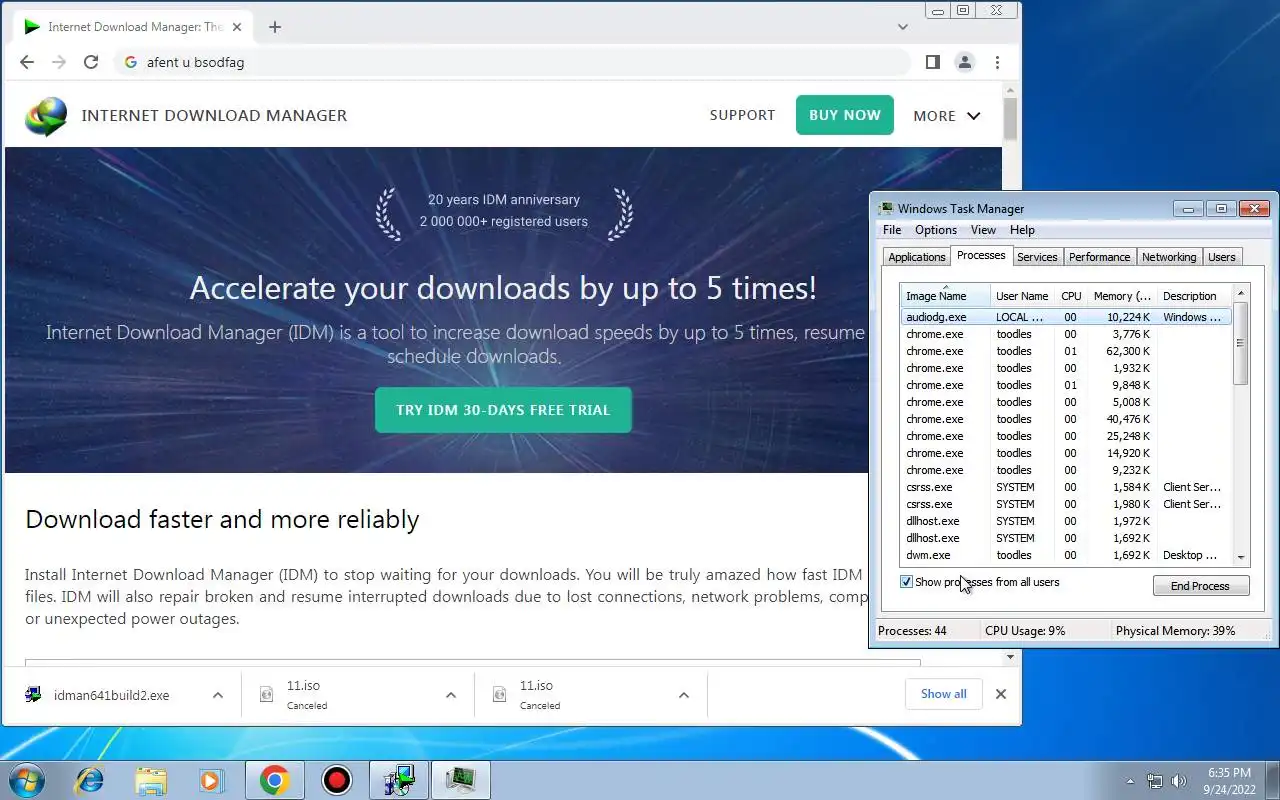Reload the page in Chrome

tap(91, 62)
